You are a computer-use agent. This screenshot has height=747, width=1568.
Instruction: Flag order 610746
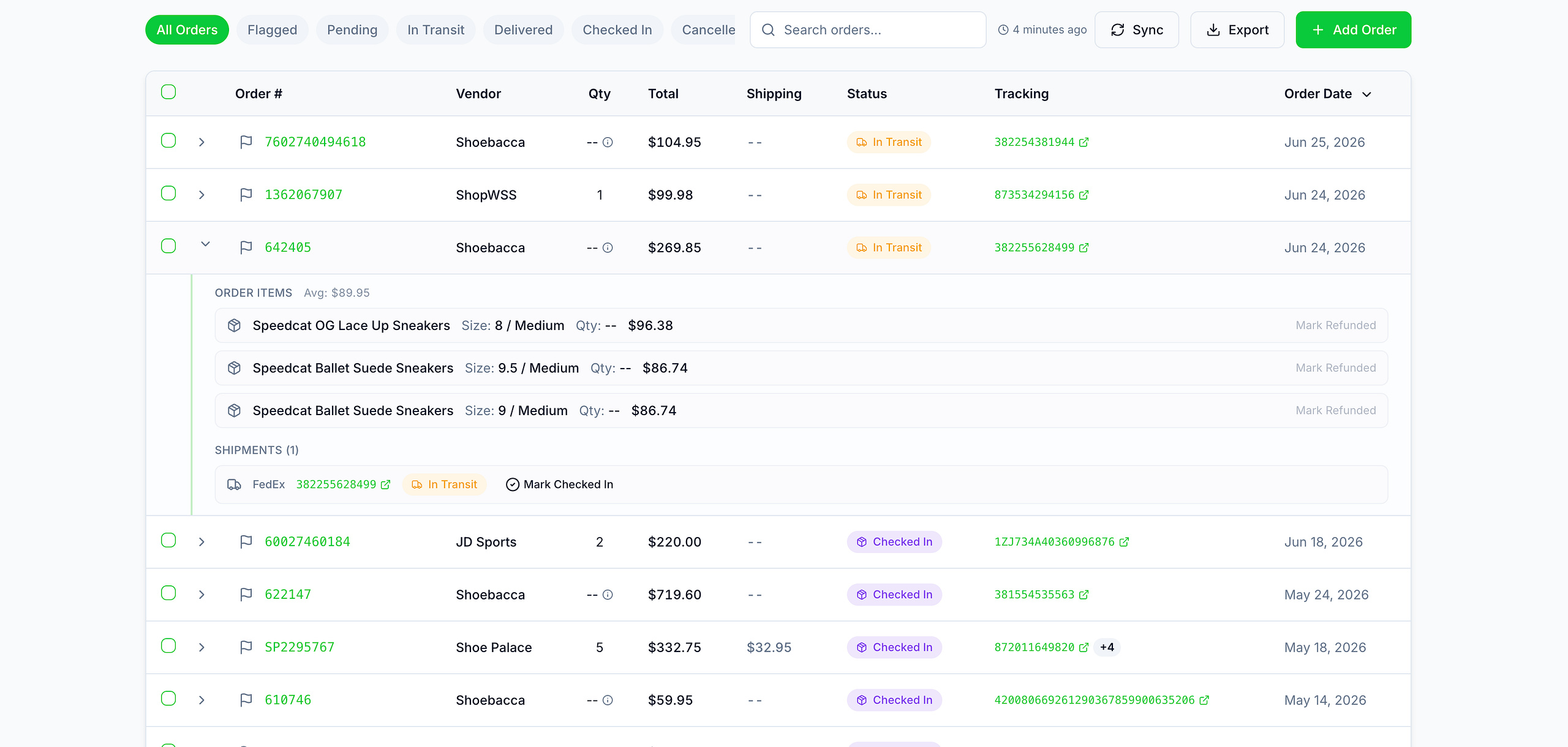246,700
